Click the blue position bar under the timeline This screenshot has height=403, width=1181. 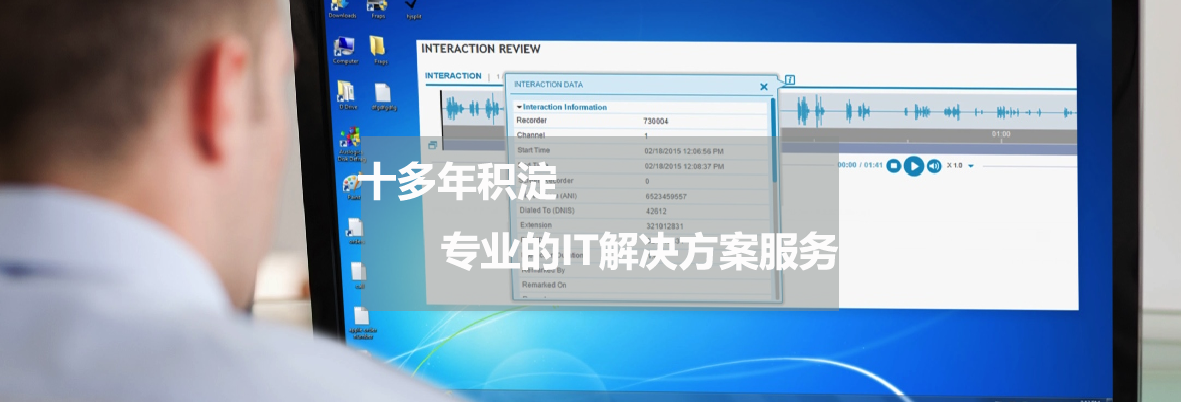click(x=929, y=148)
